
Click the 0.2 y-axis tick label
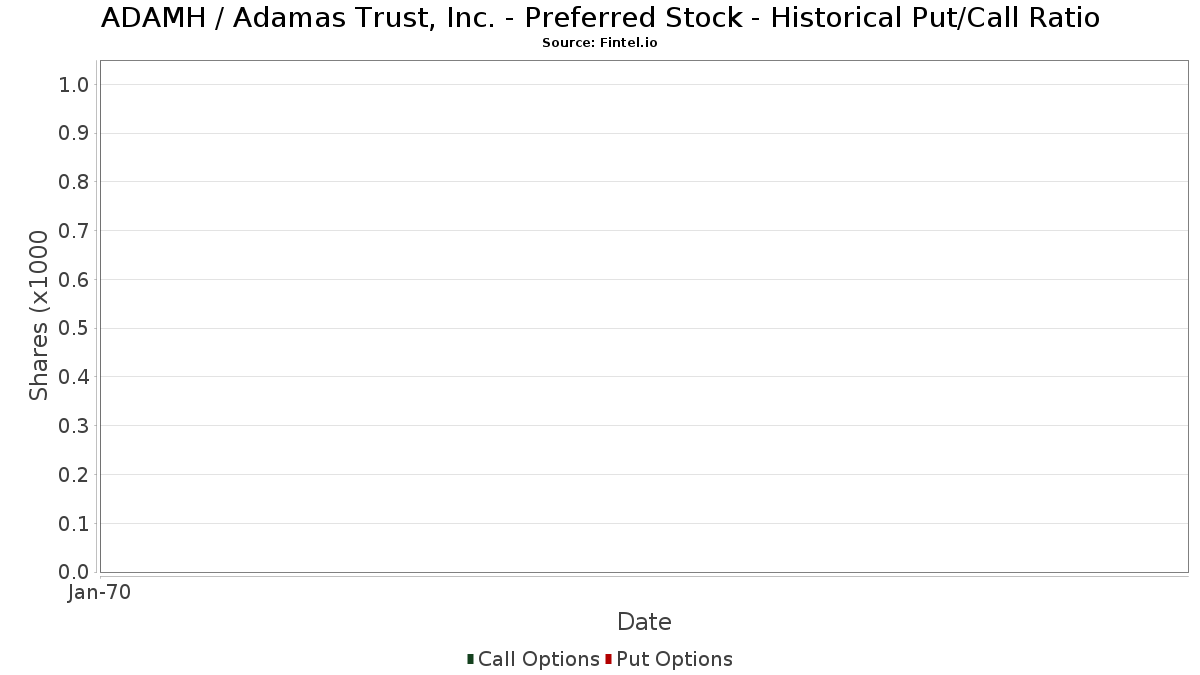click(x=74, y=475)
